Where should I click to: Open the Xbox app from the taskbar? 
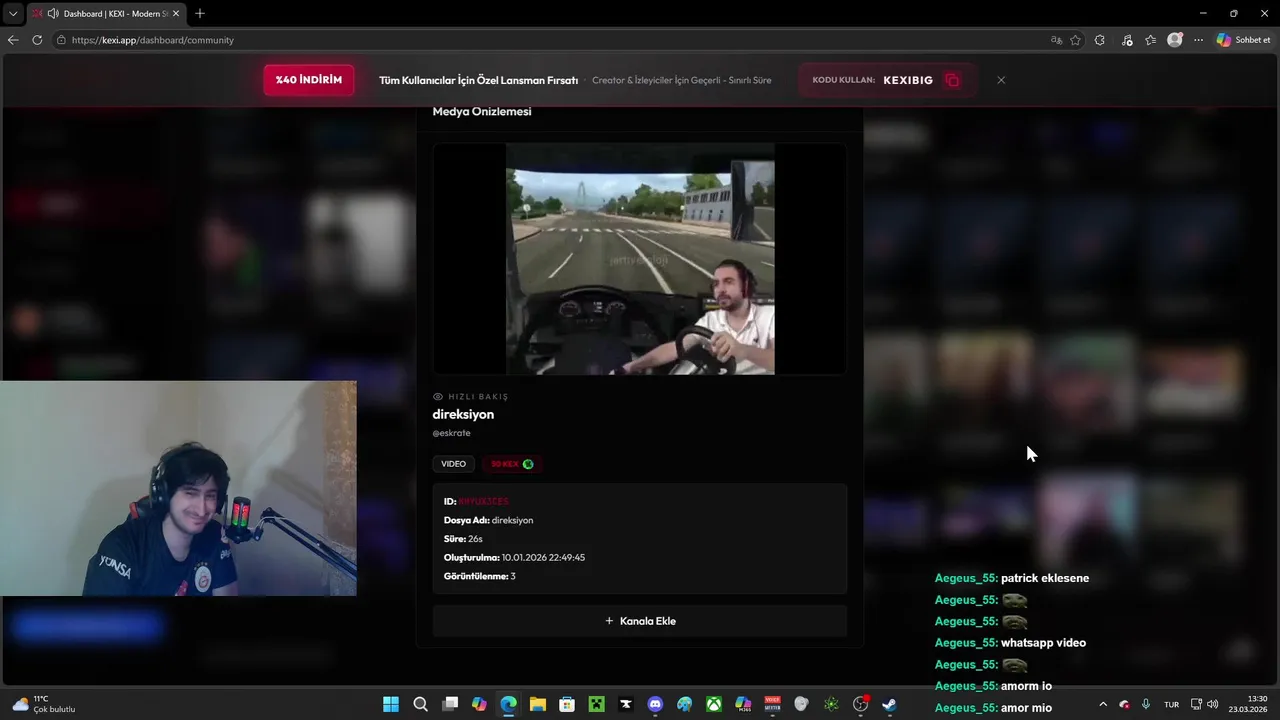pos(714,704)
